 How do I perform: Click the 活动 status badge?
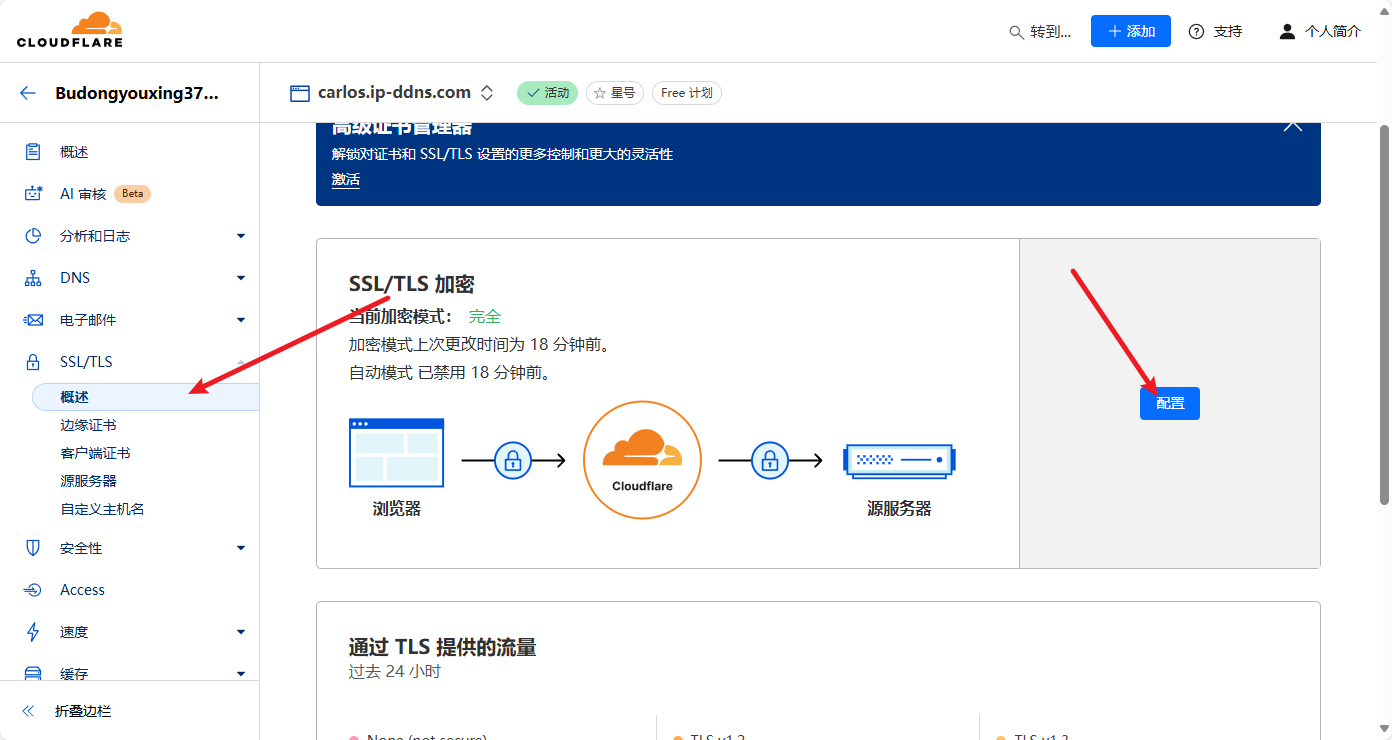547,93
